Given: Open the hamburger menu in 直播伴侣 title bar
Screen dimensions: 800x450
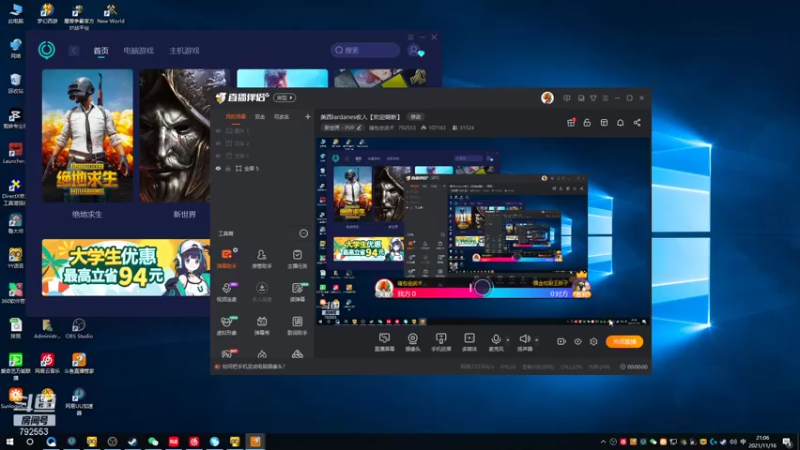Looking at the screenshot, I should [x=605, y=98].
